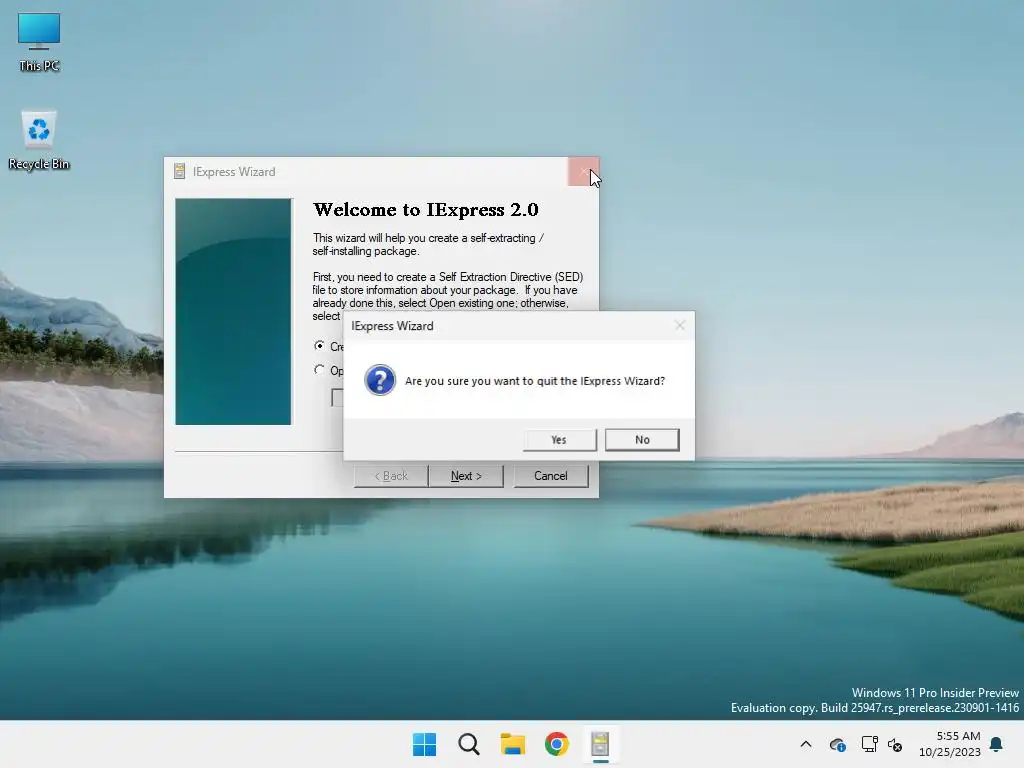Open Google Chrome from the taskbar
Screen dimensions: 1024x768
coord(556,744)
